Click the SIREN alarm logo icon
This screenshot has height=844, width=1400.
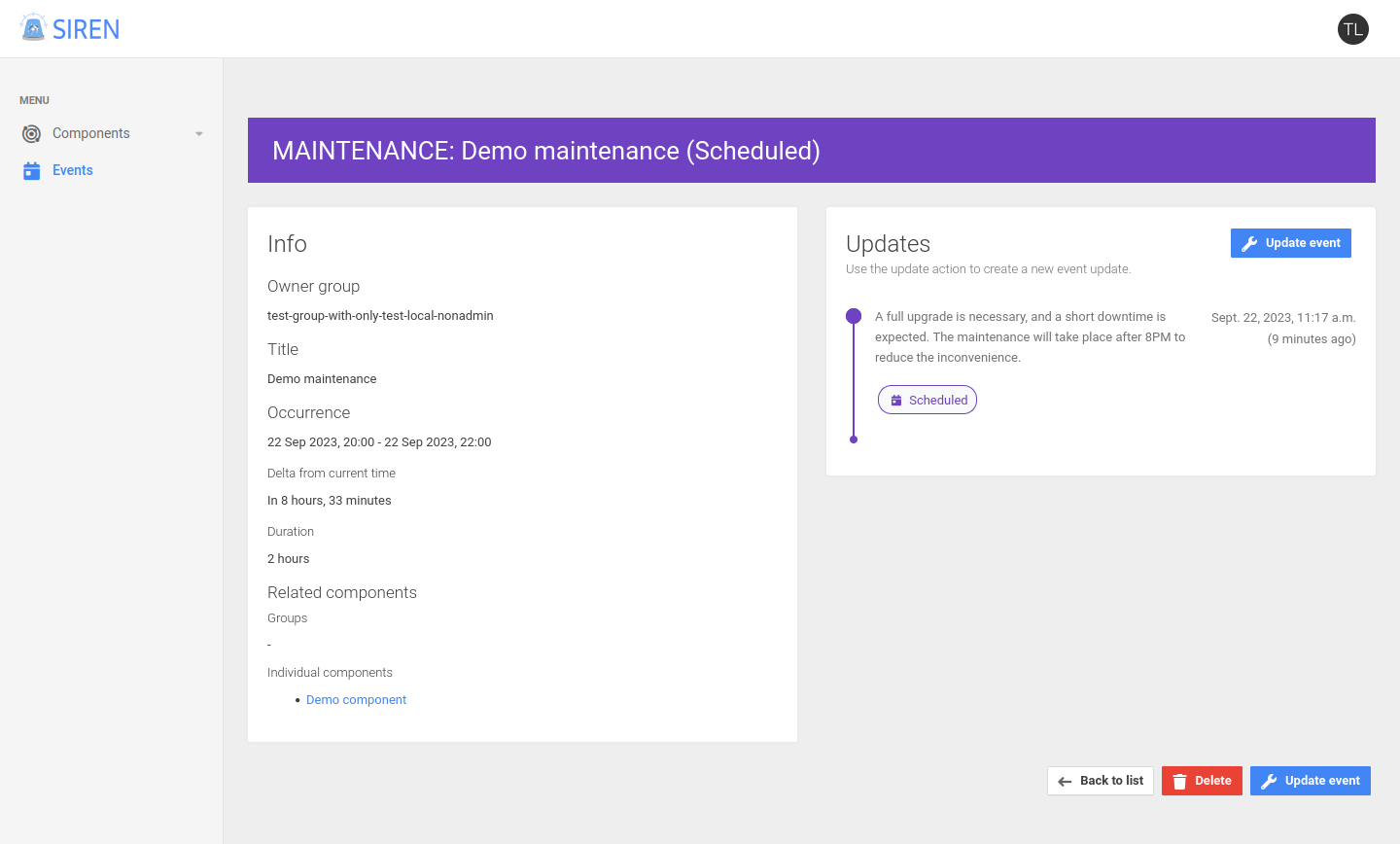click(33, 28)
